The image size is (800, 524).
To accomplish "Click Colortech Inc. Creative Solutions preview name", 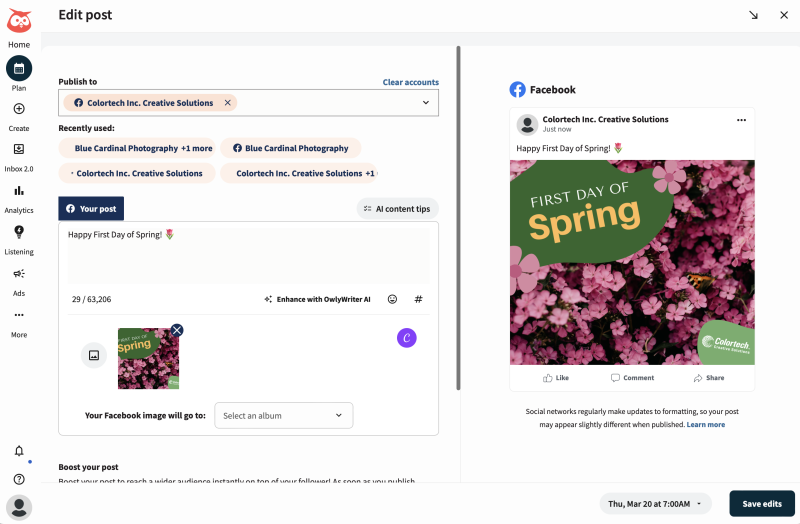I will (605, 119).
